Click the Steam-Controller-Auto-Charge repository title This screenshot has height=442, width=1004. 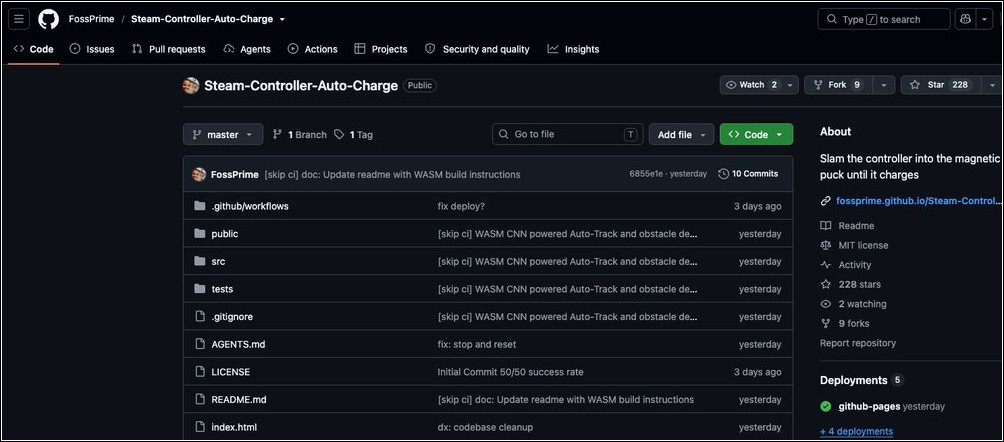click(x=301, y=85)
